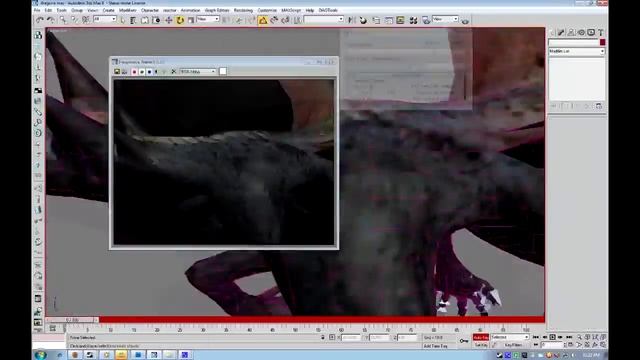The image size is (640, 360).
Task: Click the object color swatch in Modify panel
Action: (x=602, y=42)
